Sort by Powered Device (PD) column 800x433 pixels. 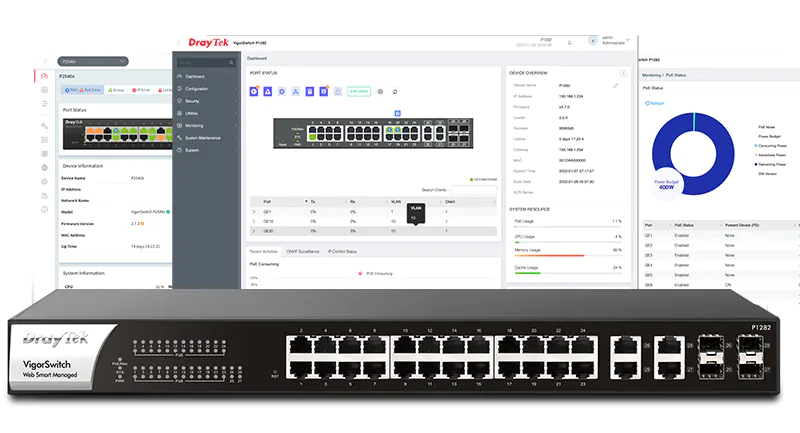(x=742, y=225)
